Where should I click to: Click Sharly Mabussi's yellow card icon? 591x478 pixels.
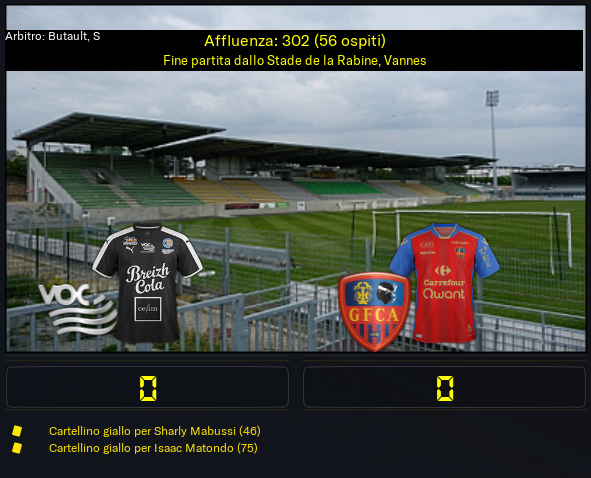[x=17, y=431]
